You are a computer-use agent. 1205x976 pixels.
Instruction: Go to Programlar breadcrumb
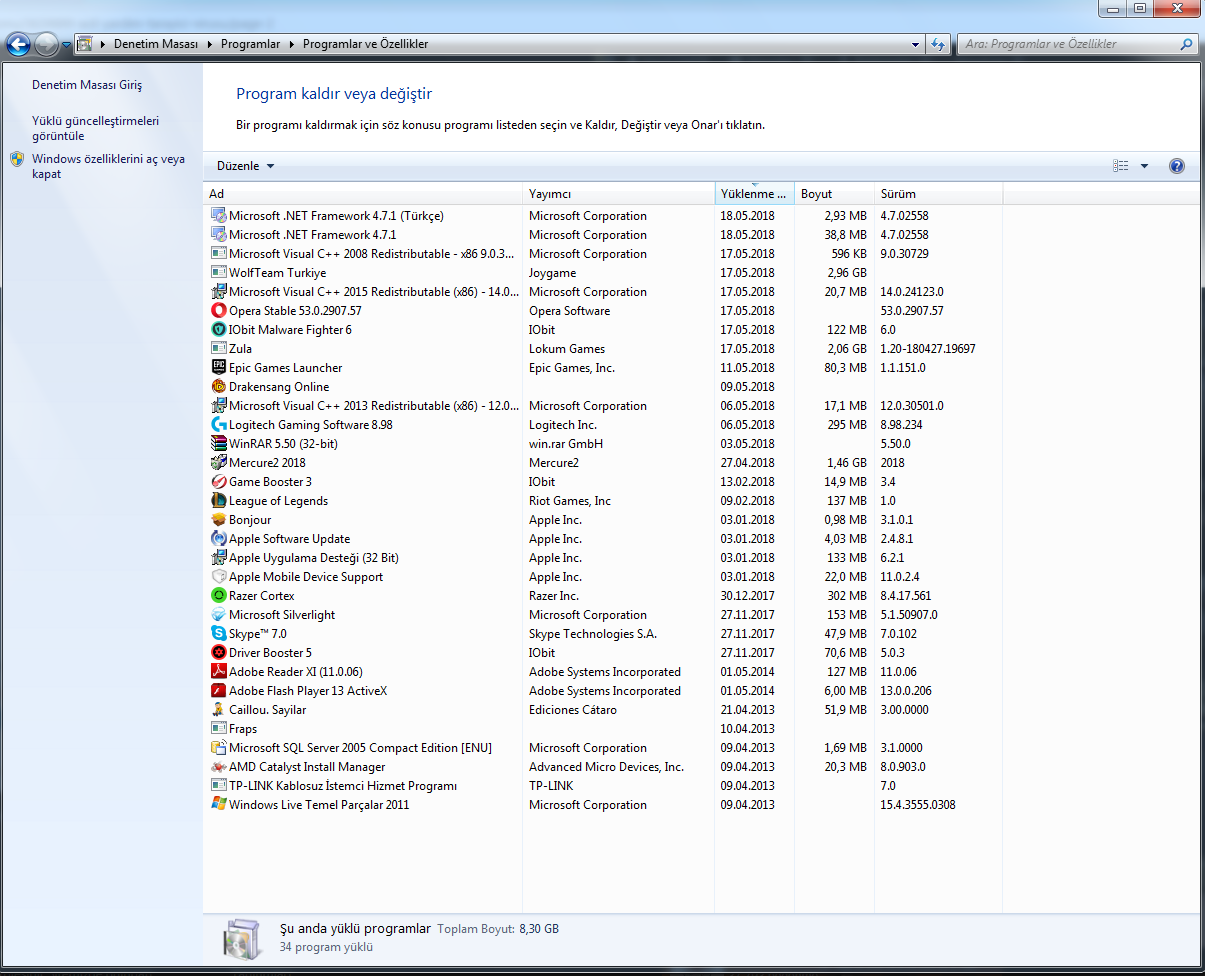250,44
